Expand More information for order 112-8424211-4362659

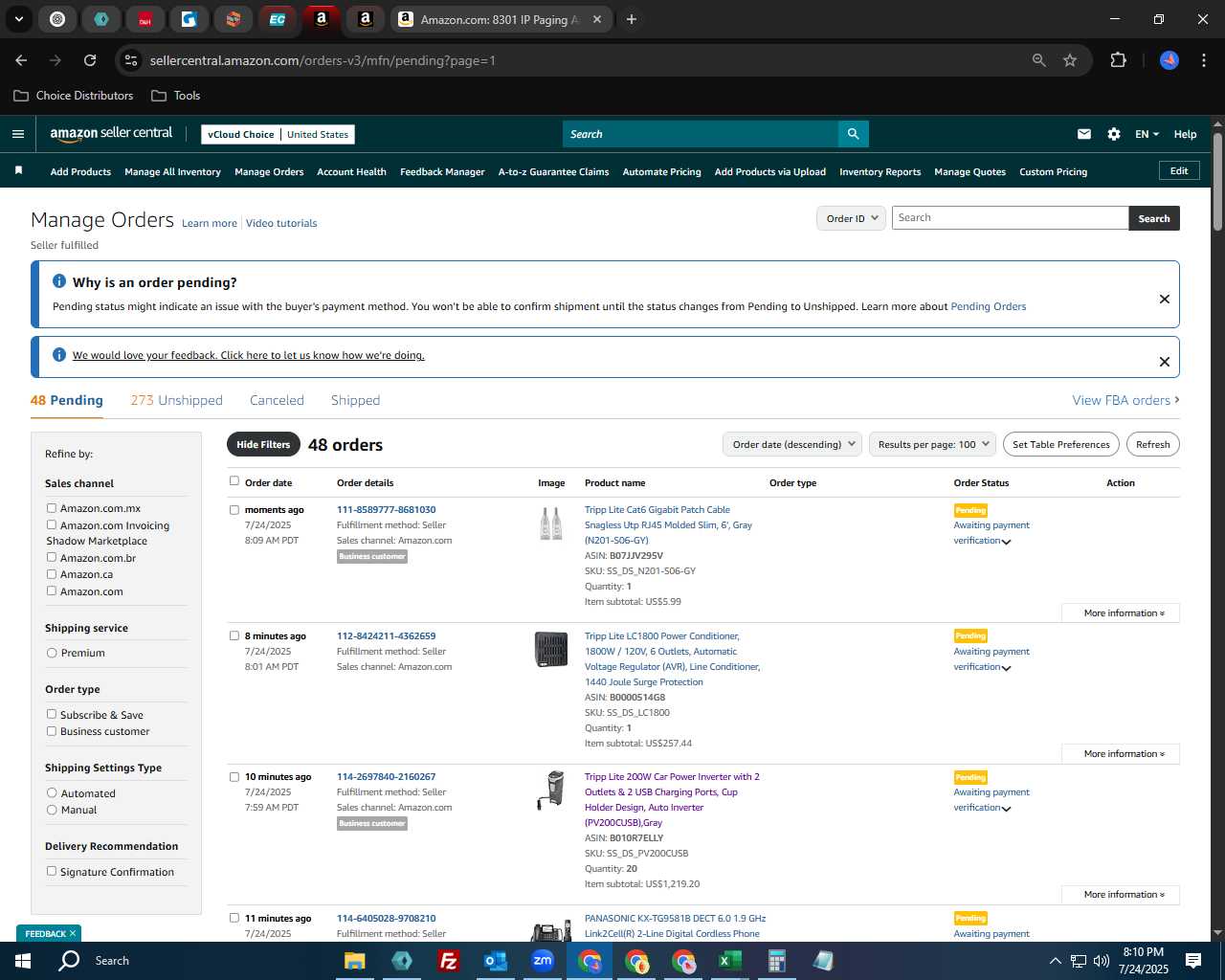tap(1121, 754)
